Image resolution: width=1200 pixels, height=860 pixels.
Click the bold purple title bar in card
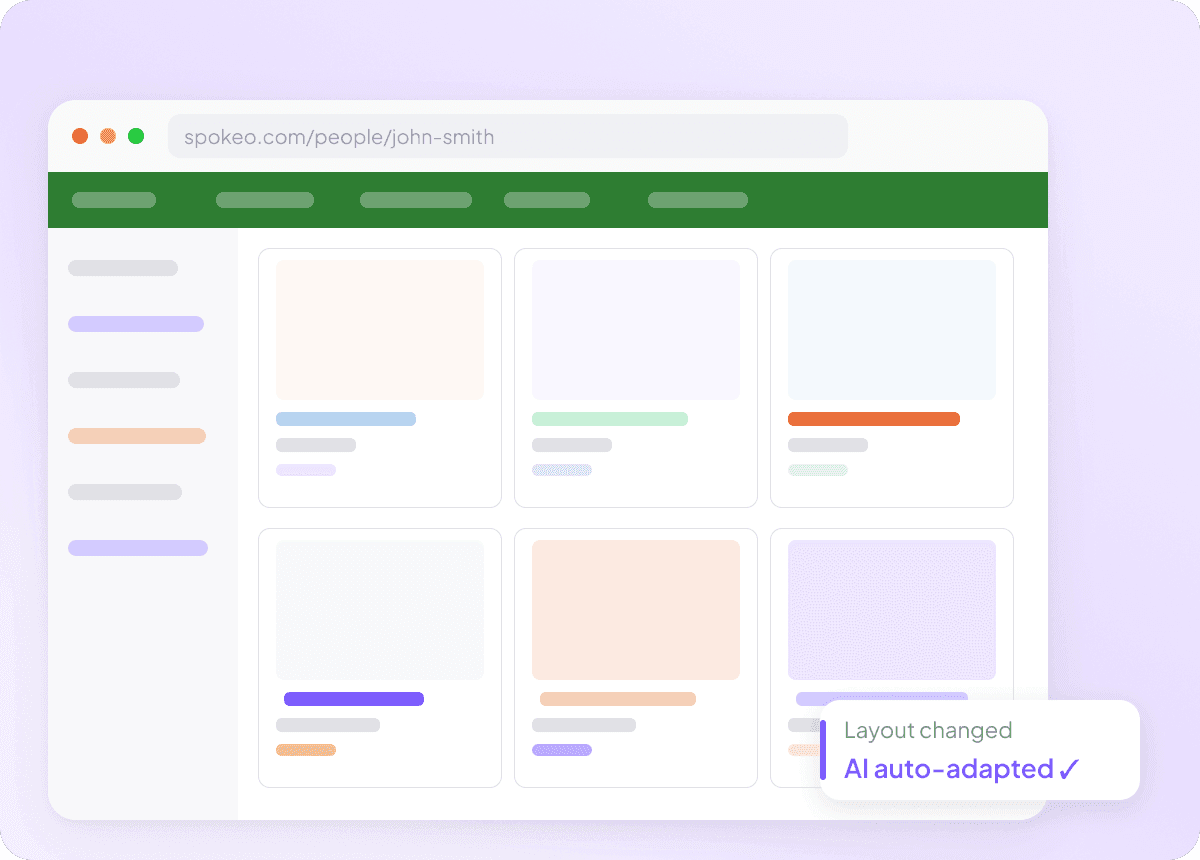coord(354,699)
